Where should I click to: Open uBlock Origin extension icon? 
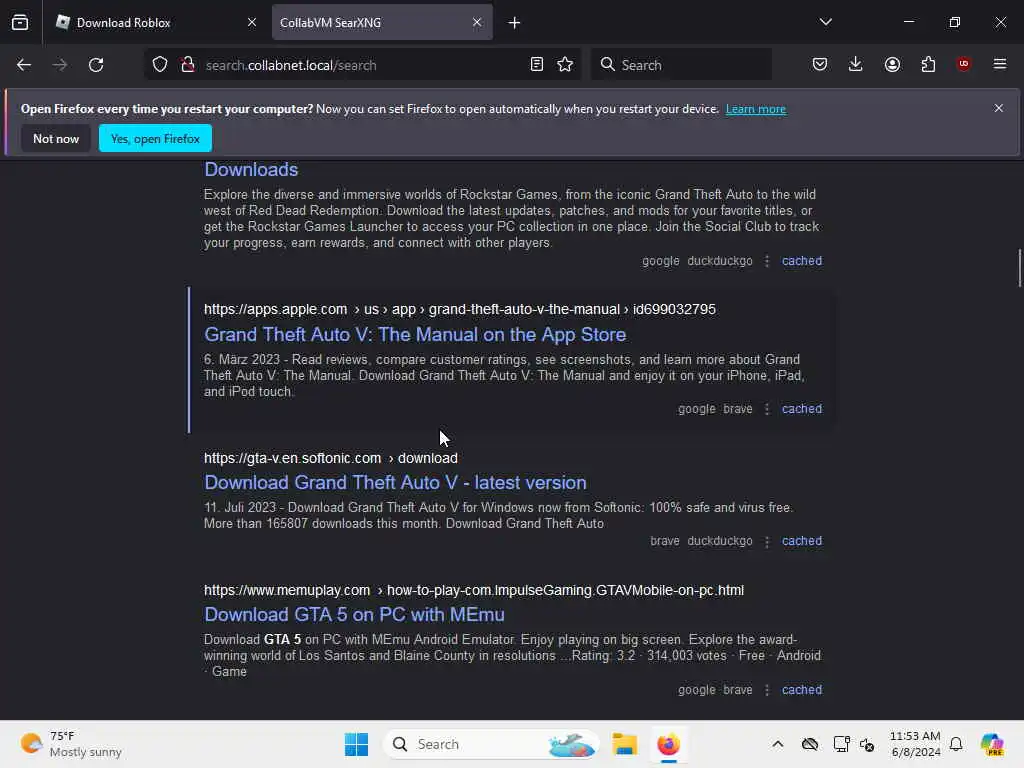click(963, 64)
